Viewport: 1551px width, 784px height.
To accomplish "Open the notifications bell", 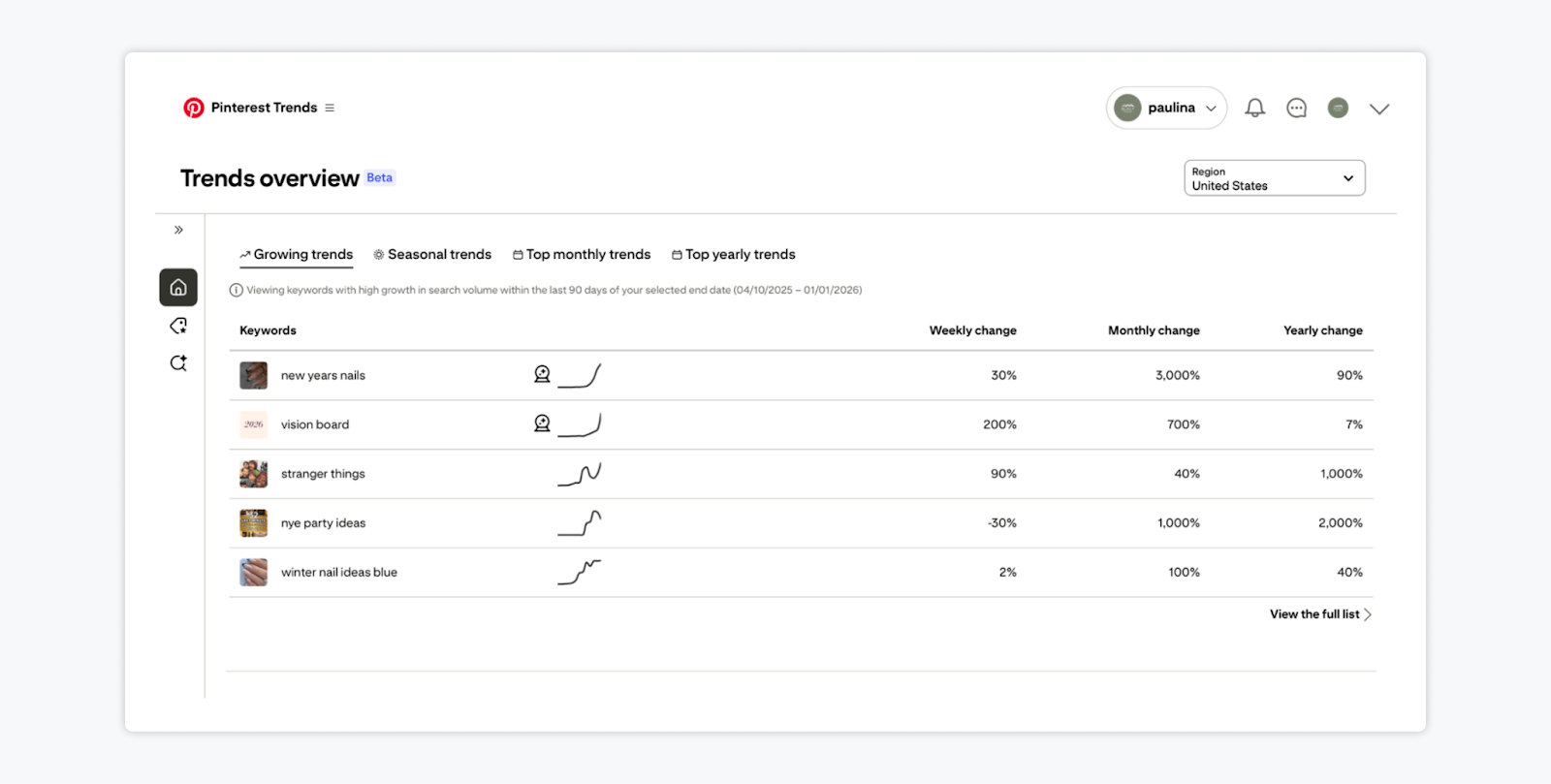I will pyautogui.click(x=1254, y=108).
